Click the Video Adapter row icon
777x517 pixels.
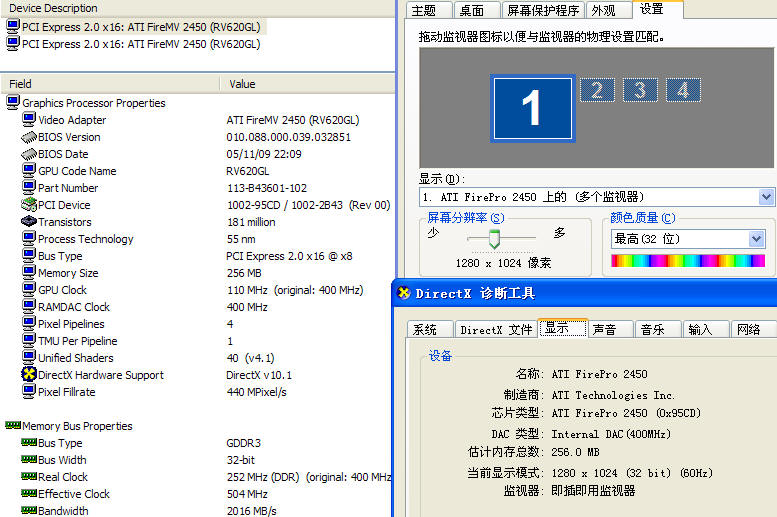29,119
